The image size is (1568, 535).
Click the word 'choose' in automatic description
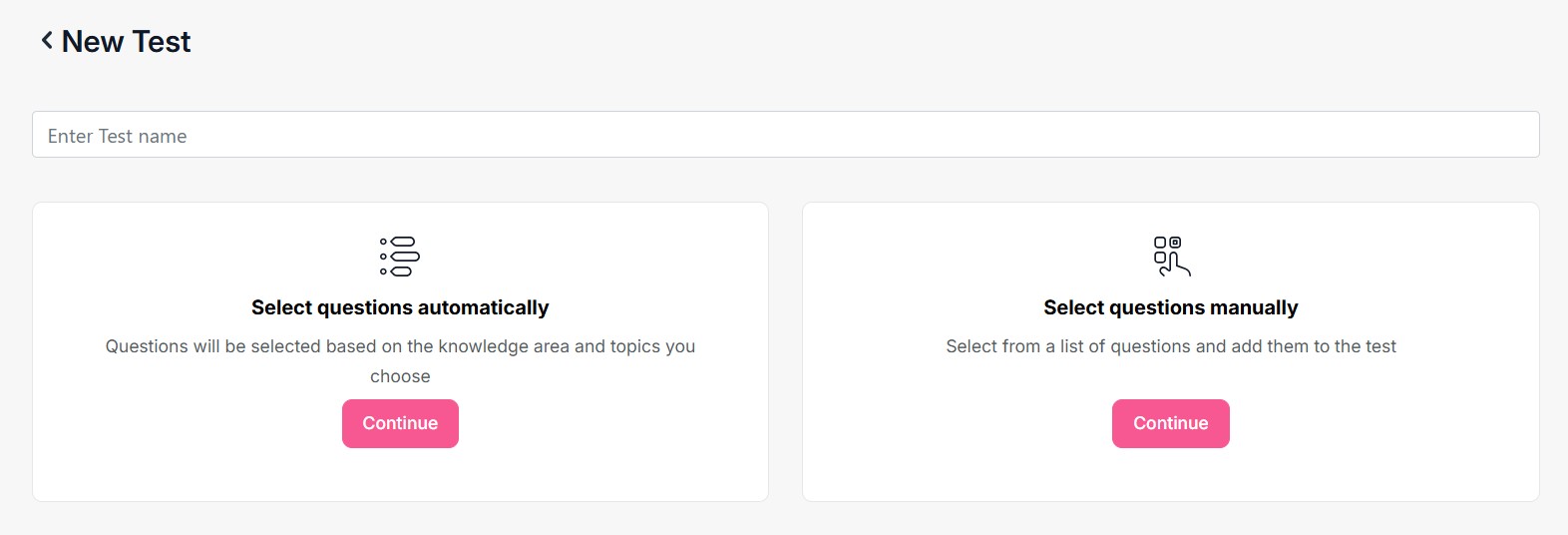coord(400,376)
